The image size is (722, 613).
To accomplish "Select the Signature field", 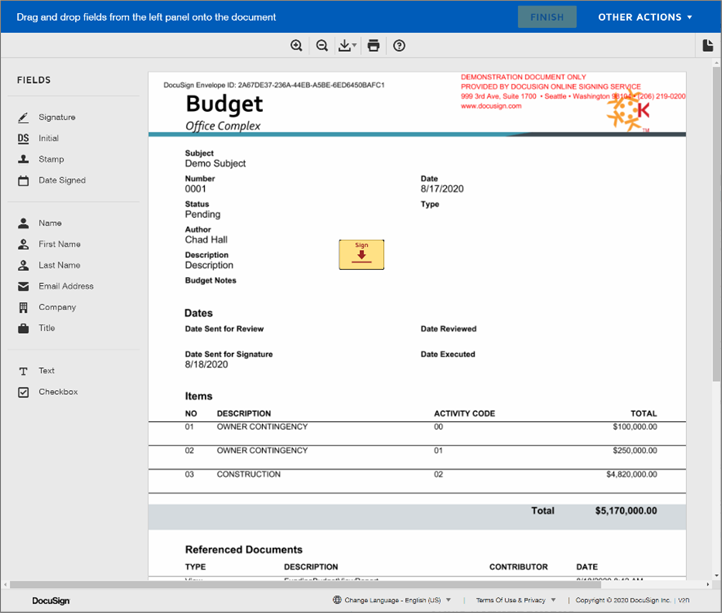I will [56, 118].
